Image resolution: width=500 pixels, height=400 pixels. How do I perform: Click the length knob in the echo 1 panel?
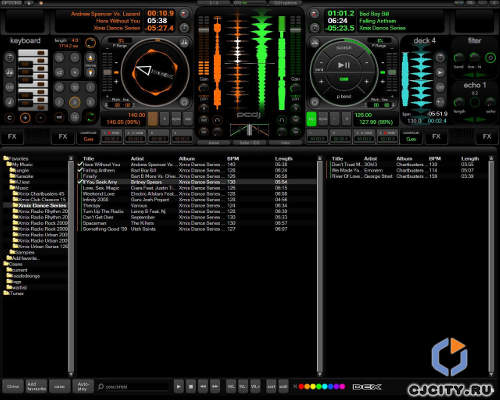459,102
